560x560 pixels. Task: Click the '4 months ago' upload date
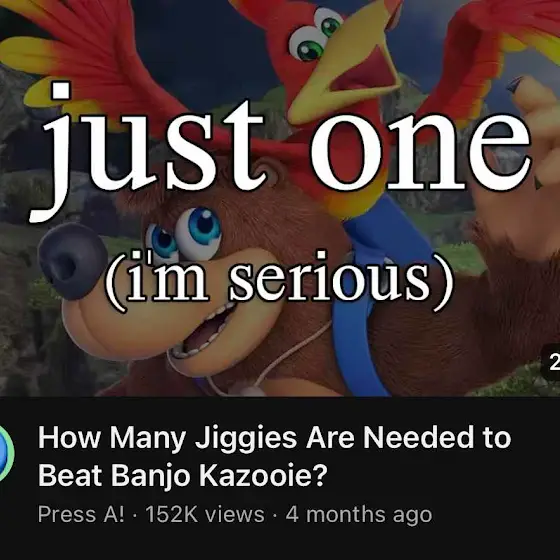359,514
